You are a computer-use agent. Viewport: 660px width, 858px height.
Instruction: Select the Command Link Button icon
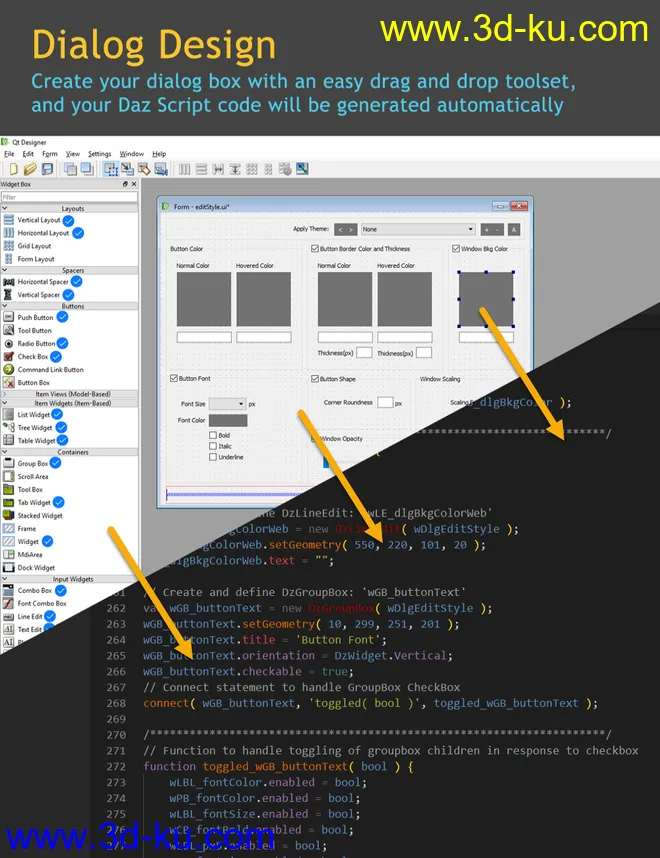[x=9, y=369]
